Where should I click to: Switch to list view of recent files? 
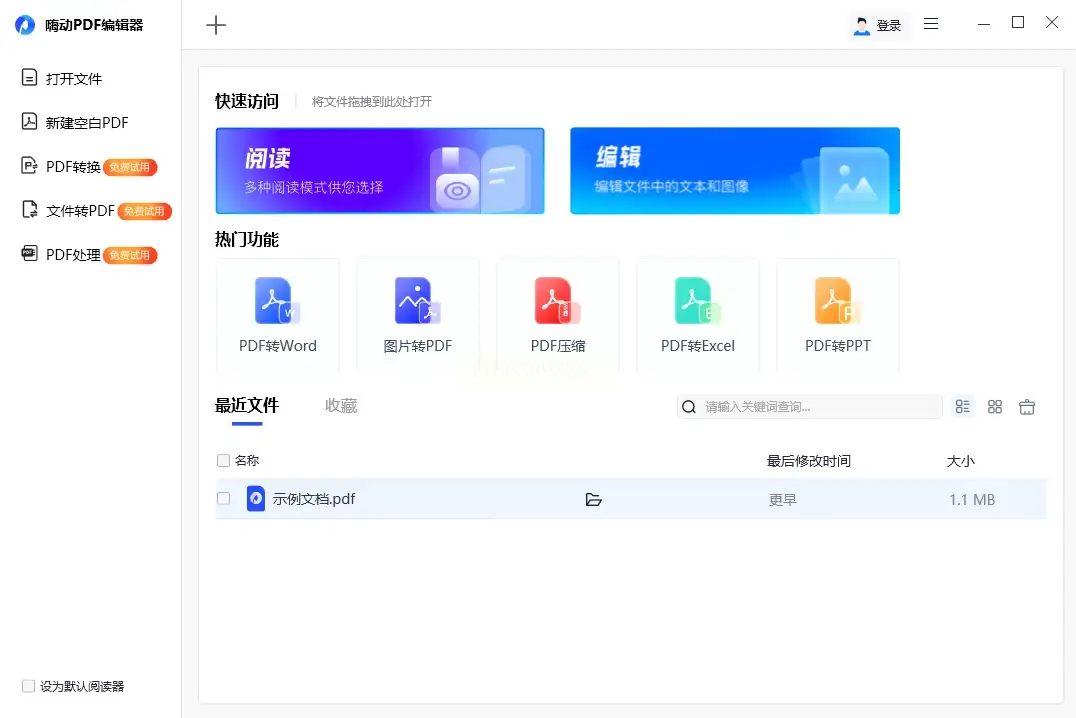(963, 407)
